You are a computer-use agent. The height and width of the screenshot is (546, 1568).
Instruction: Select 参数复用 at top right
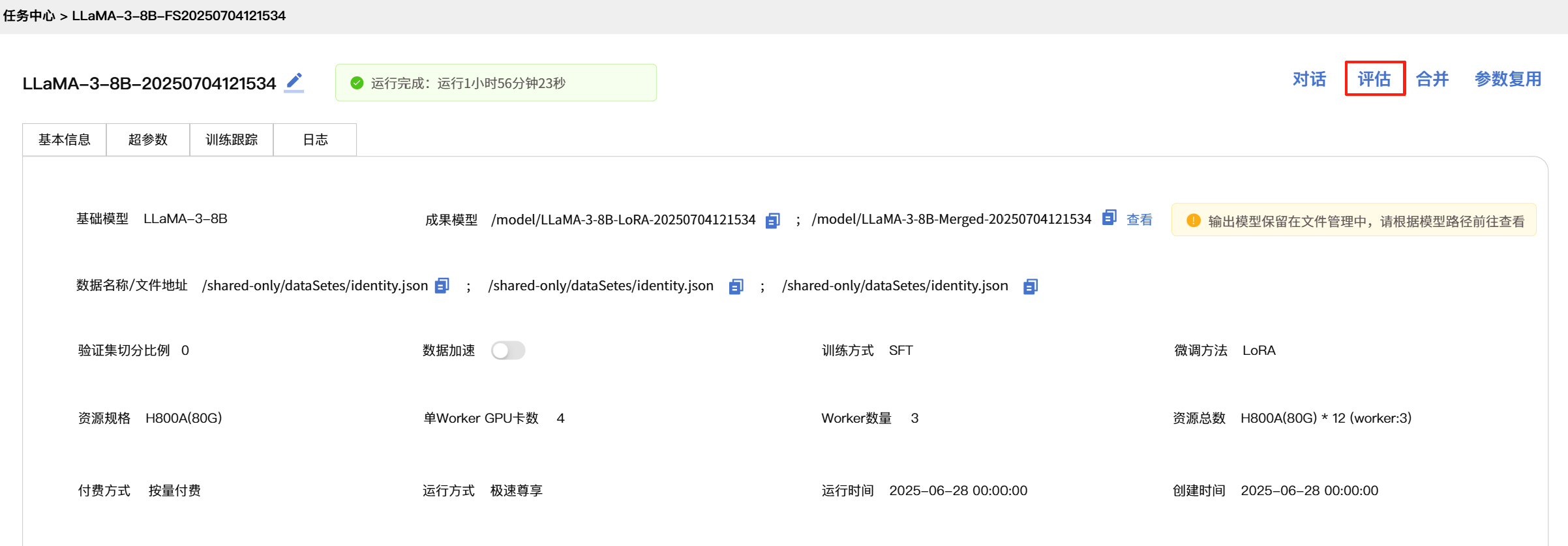(x=1508, y=79)
